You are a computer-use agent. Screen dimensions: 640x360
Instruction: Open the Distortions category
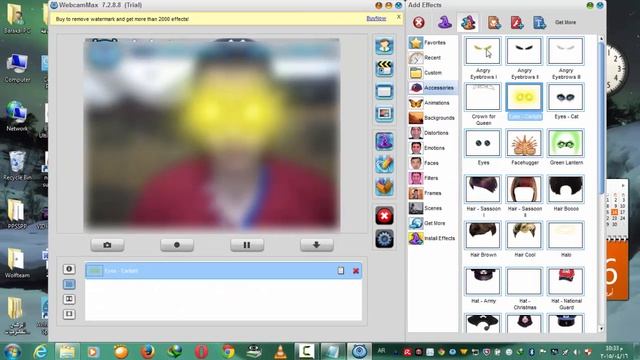[433, 133]
